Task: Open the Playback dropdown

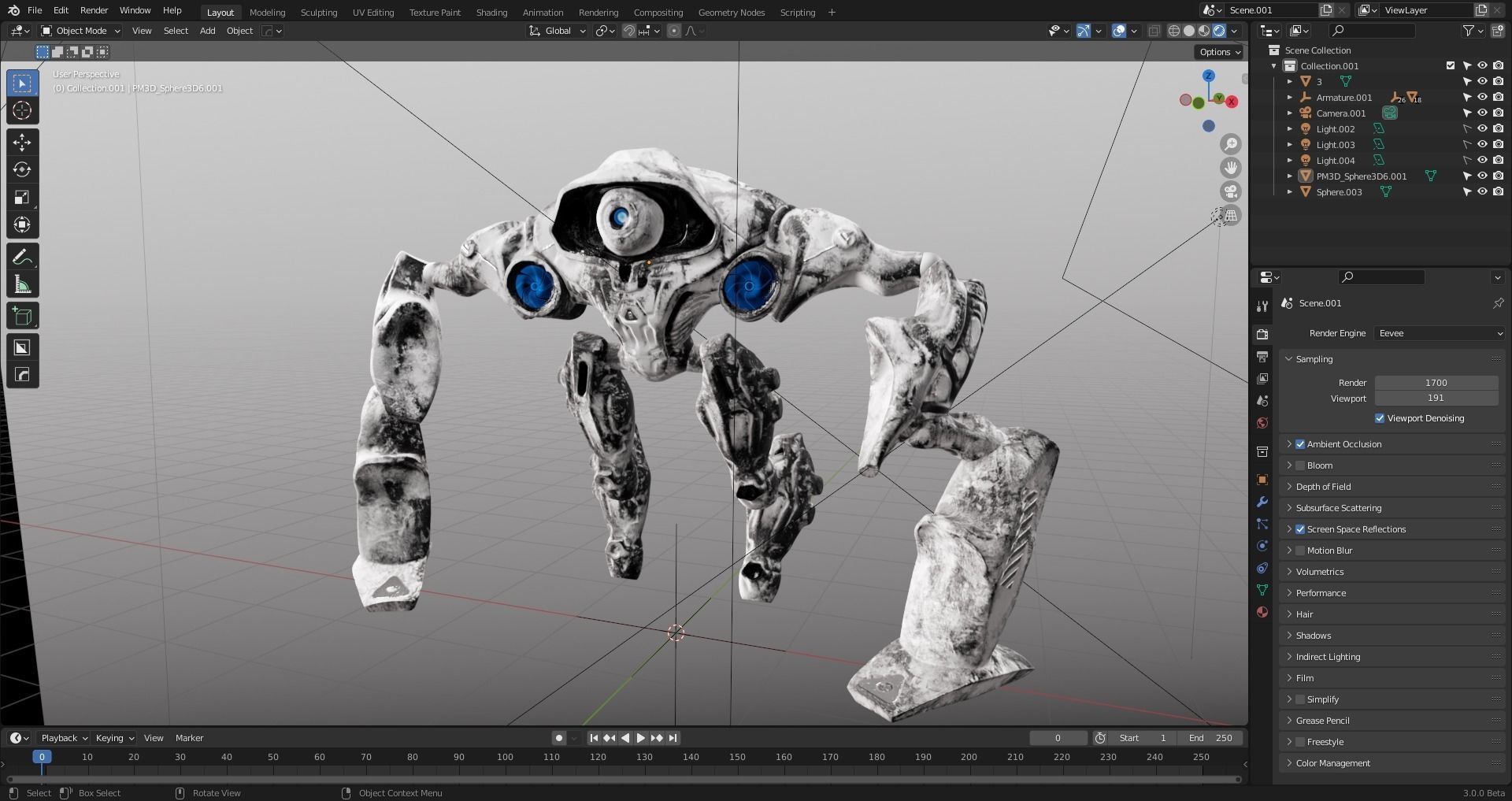Action: 63,738
